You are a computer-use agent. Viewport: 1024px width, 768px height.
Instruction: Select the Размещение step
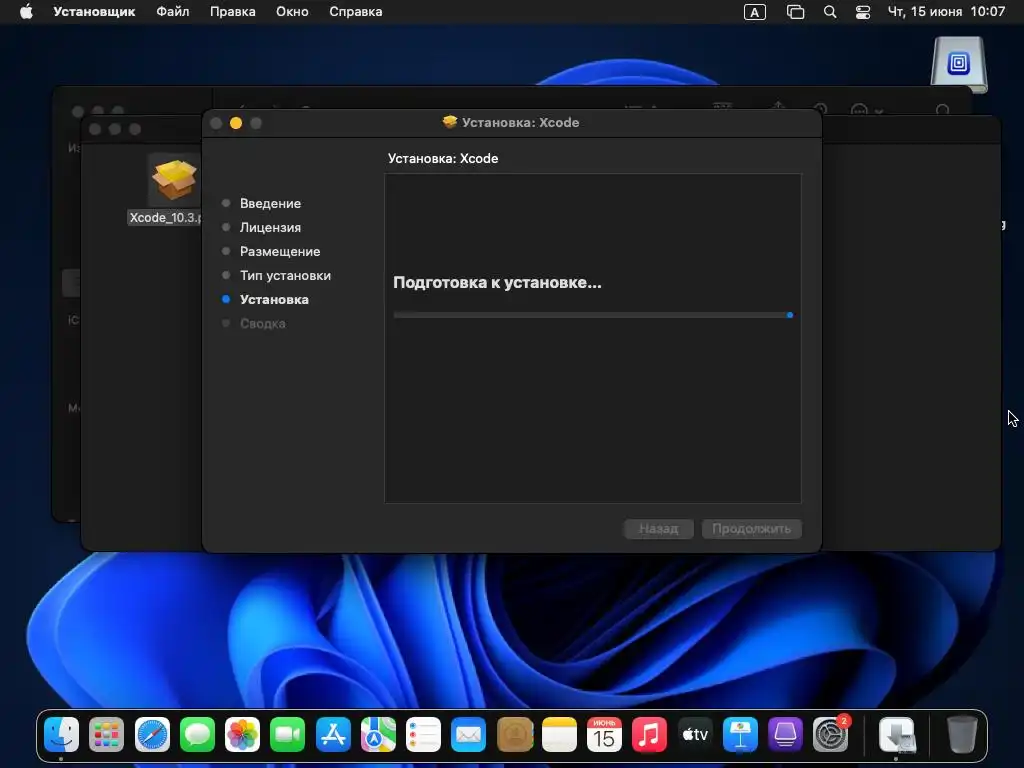pos(280,251)
